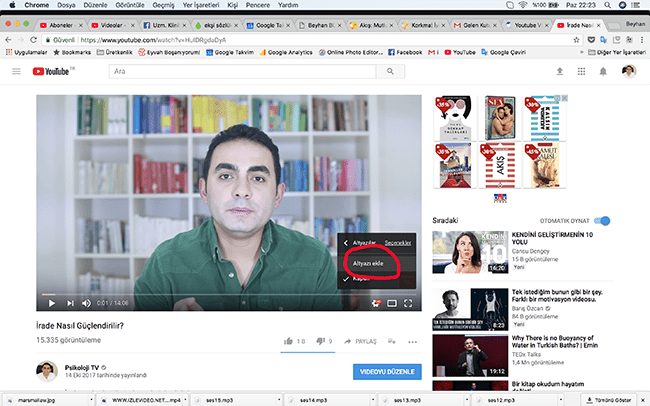Screen dimensions: 650x406
Task: Open the YouTube hamburger guide menu
Action: 16,72
